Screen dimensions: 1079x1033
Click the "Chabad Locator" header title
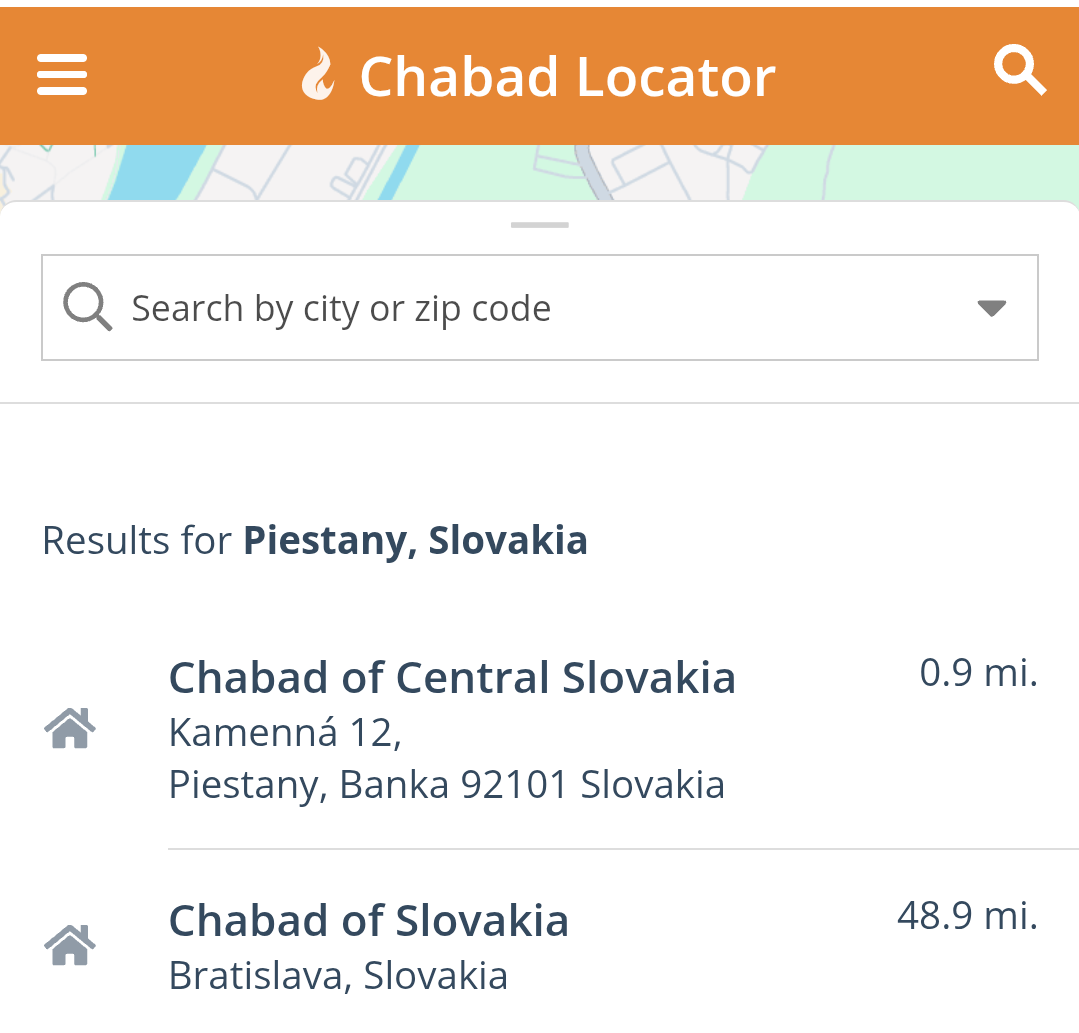[x=567, y=77]
